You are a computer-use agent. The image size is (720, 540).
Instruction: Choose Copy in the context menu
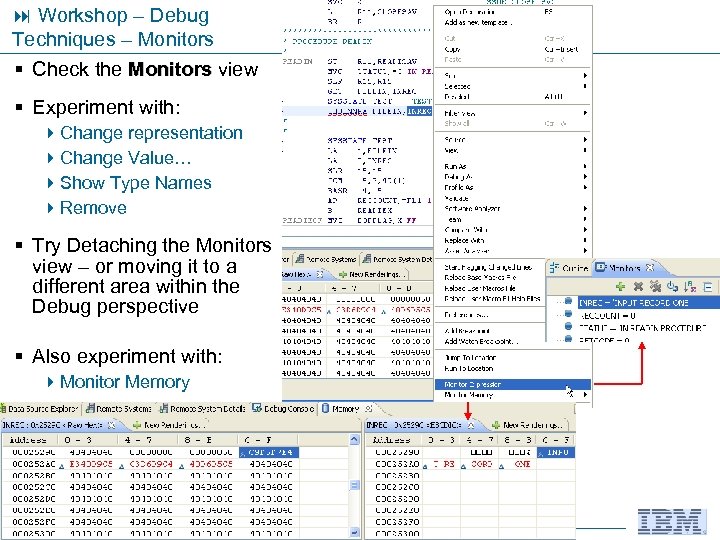coord(512,49)
